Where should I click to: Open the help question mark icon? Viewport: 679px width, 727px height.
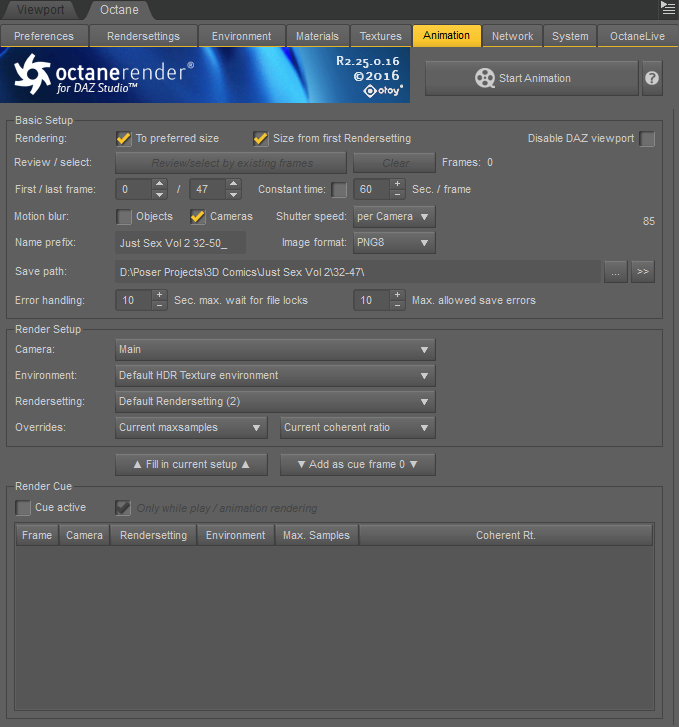click(652, 78)
